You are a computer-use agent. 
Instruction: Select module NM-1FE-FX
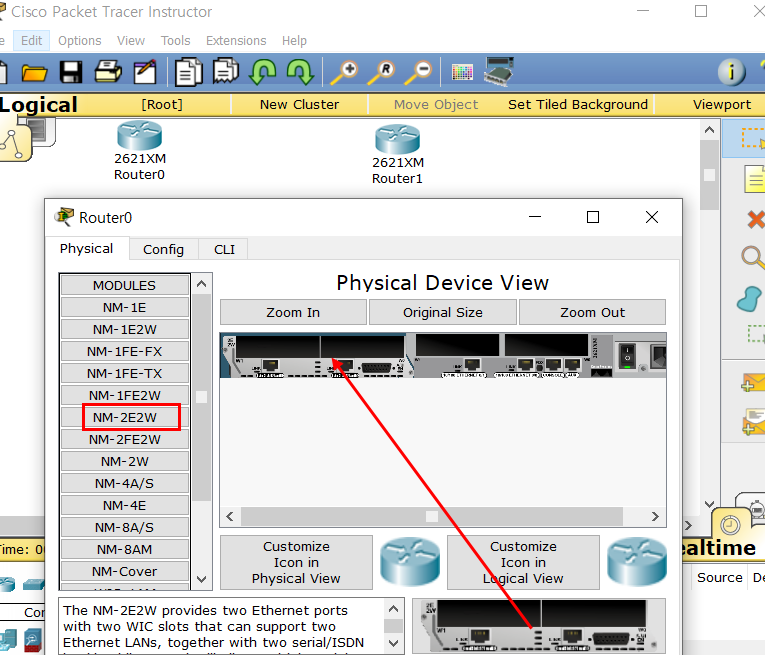tap(124, 351)
